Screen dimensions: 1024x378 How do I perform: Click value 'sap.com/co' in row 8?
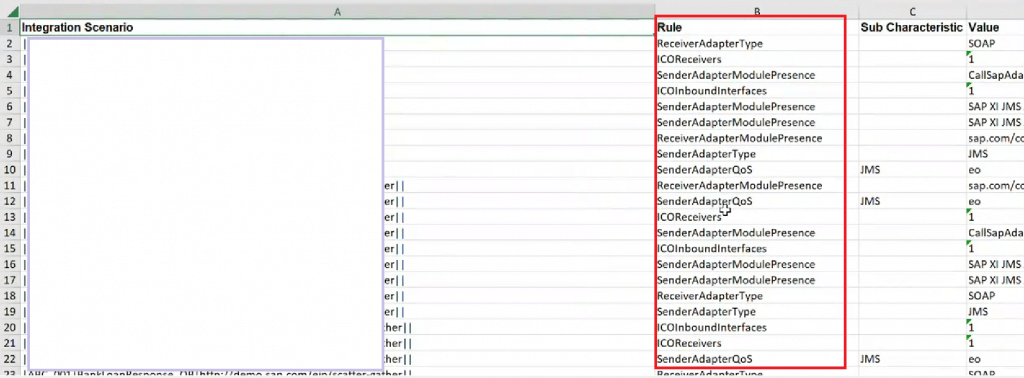tap(996, 138)
